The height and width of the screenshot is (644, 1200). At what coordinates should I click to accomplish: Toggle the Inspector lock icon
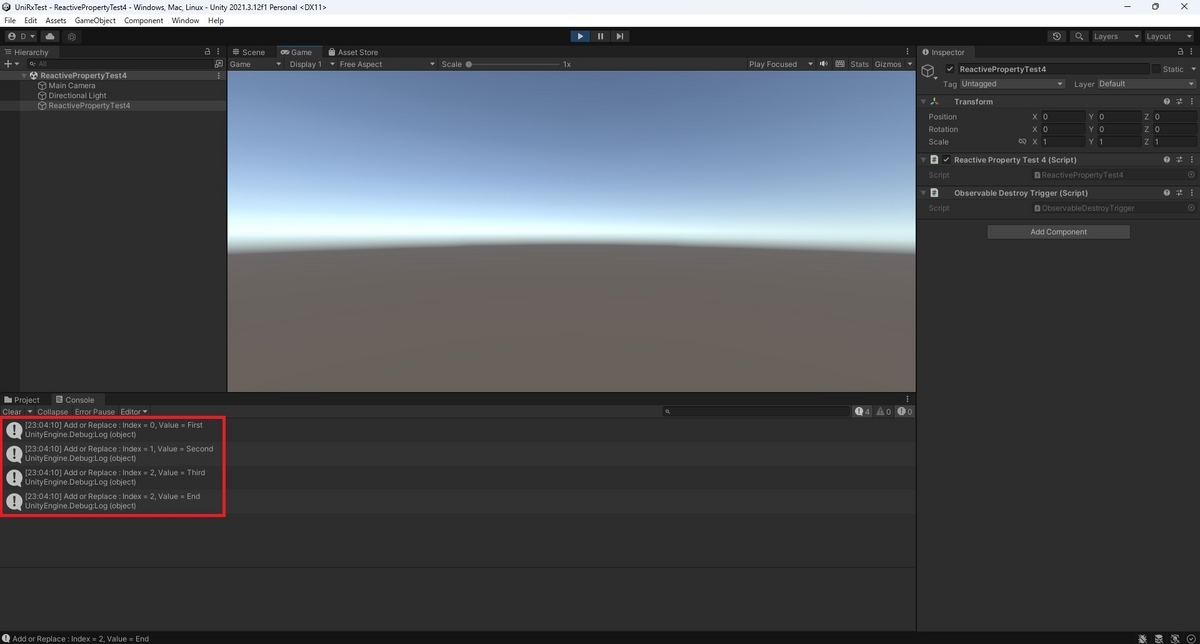(x=1180, y=52)
